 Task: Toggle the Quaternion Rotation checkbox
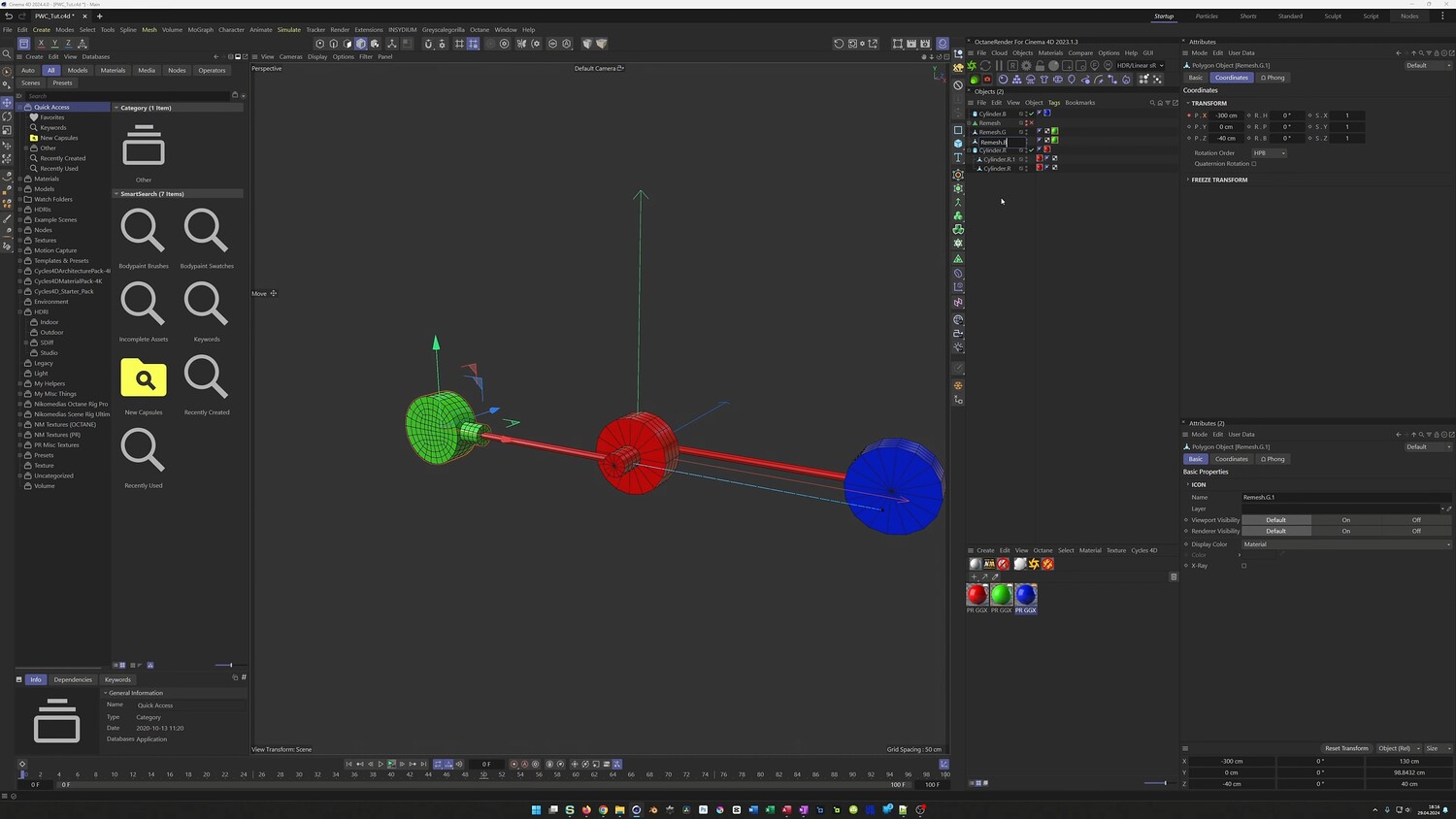[1254, 164]
